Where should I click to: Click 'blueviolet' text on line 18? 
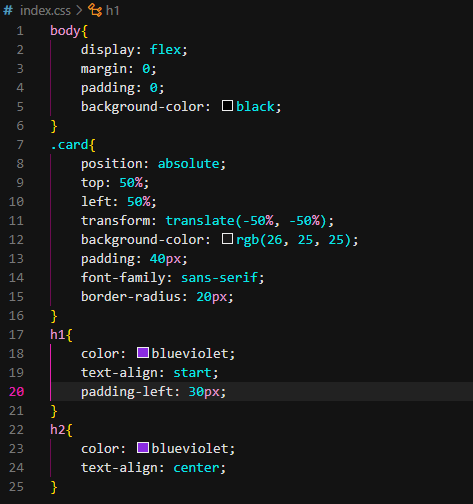point(190,354)
